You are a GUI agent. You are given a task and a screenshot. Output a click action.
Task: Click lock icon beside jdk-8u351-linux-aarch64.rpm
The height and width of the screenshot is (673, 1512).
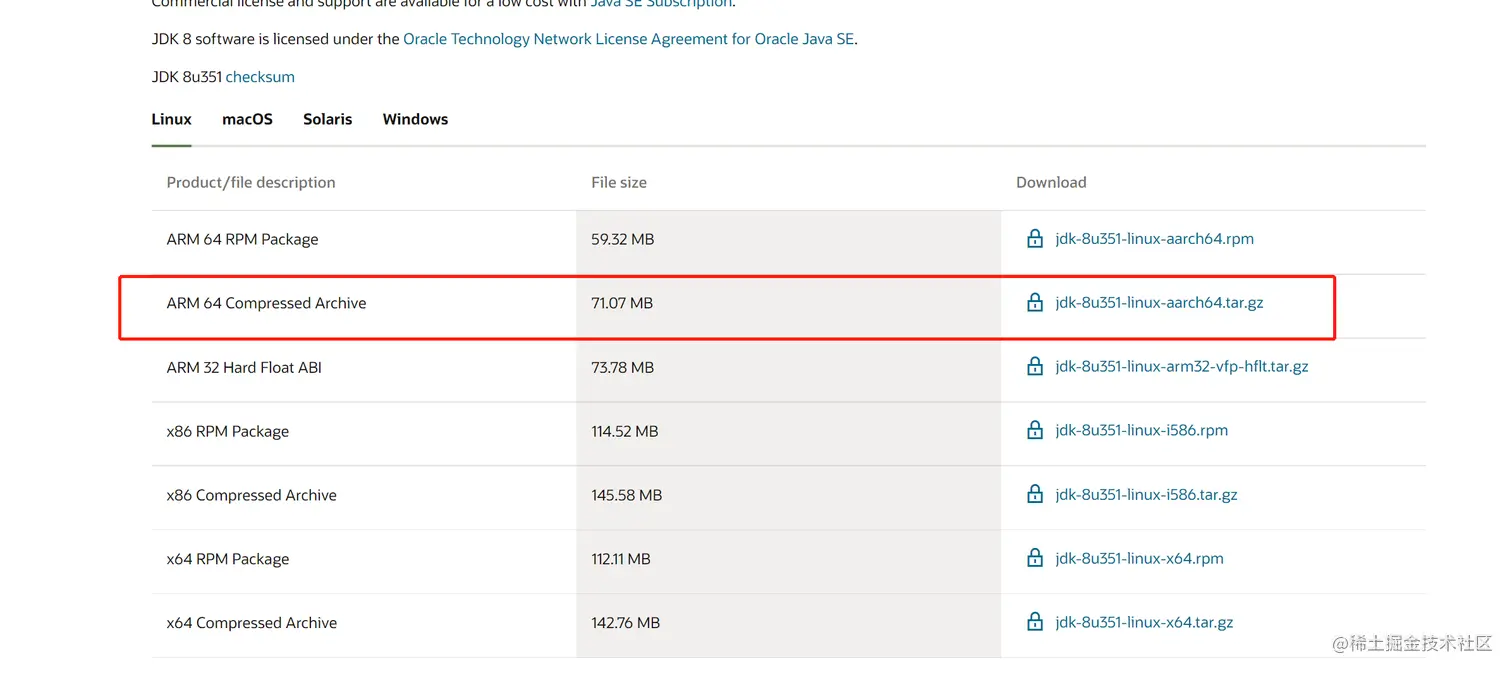point(1035,239)
